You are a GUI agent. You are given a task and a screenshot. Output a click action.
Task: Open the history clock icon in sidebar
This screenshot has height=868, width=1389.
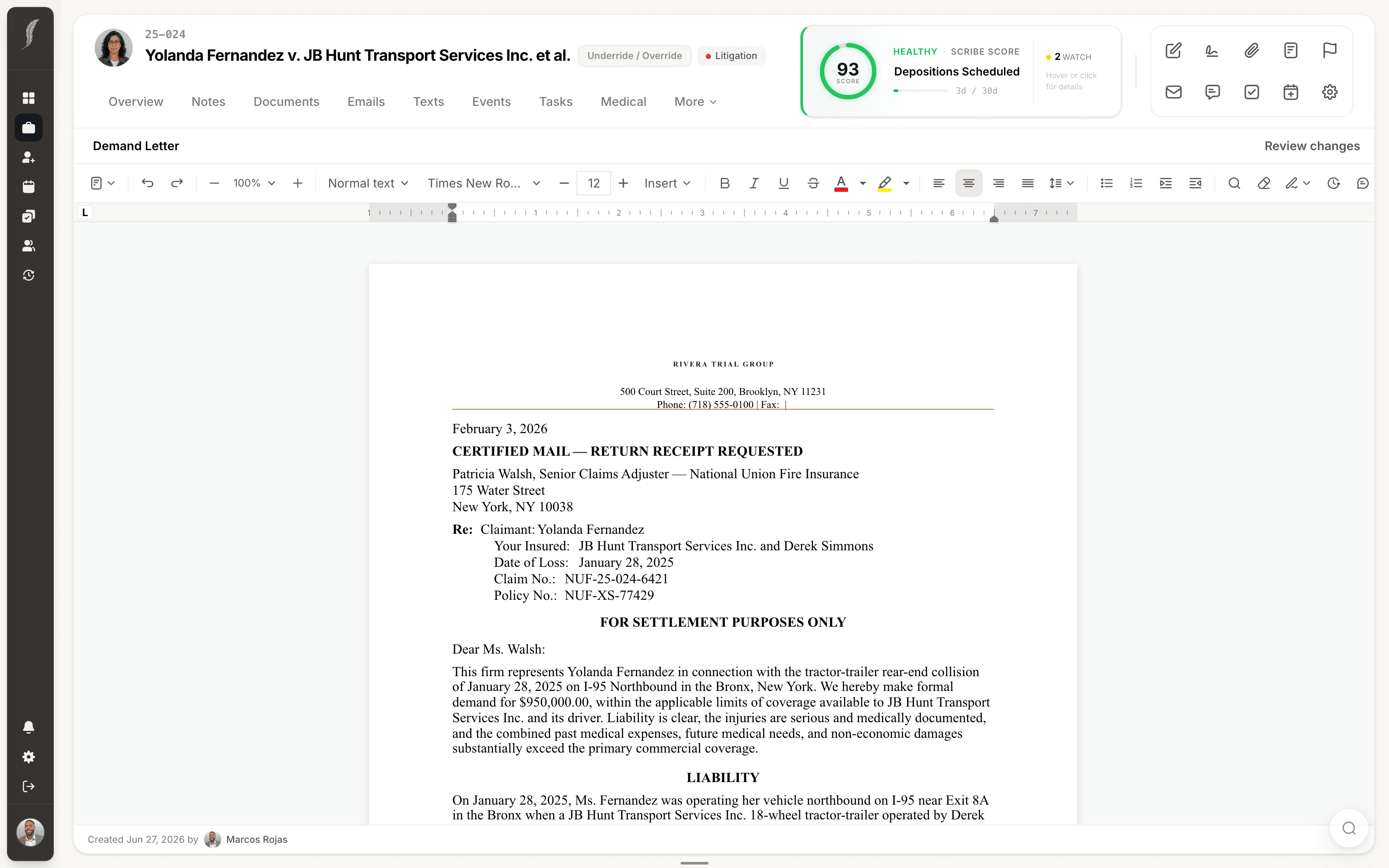pyautogui.click(x=29, y=276)
